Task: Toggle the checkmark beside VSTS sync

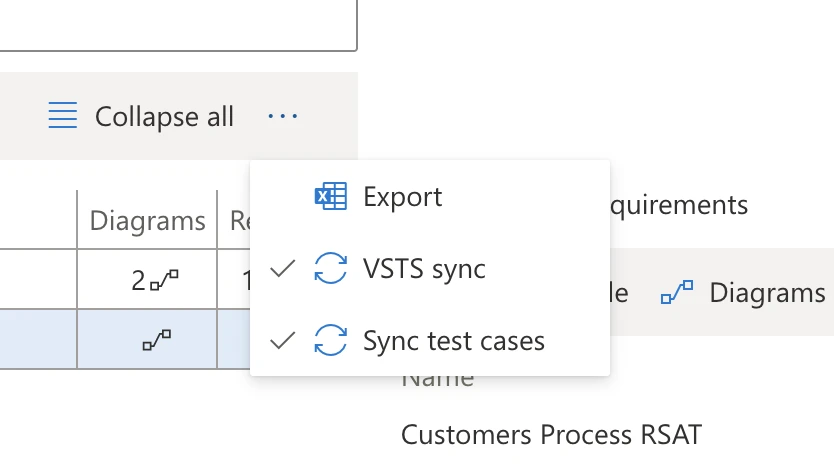Action: coord(283,269)
